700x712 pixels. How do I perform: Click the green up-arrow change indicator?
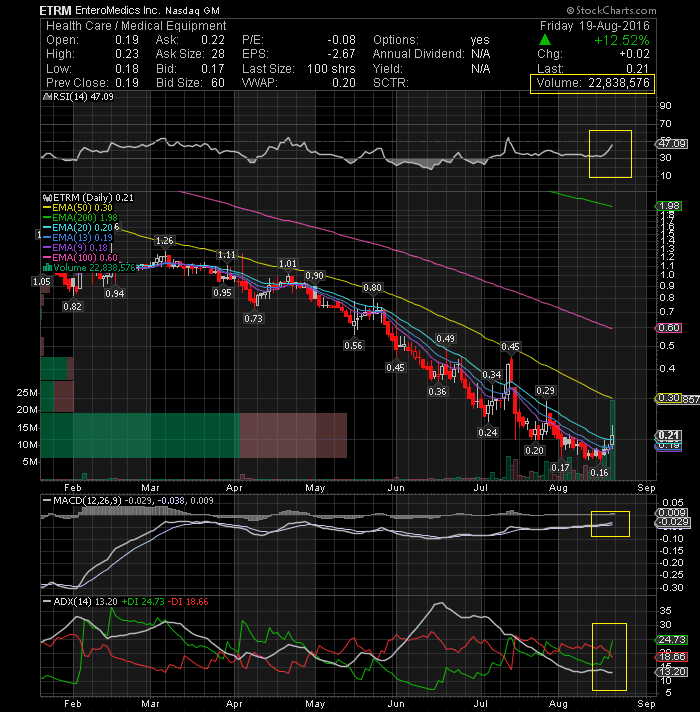(545, 40)
